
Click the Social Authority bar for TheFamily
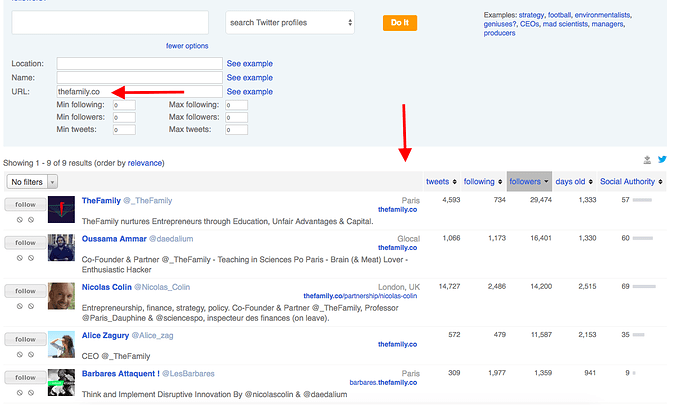tap(642, 200)
